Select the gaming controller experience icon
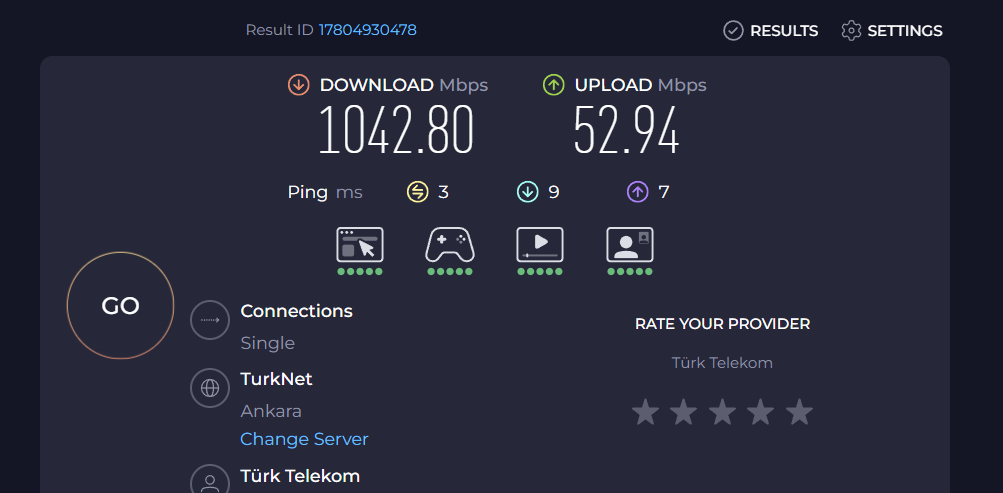The image size is (1003, 493). click(450, 245)
